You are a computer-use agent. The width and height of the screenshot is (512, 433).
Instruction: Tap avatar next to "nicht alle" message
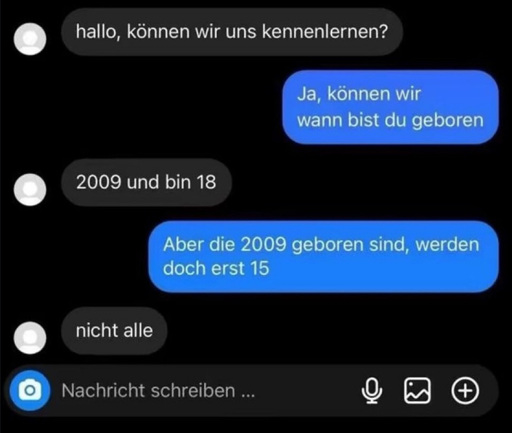30,338
